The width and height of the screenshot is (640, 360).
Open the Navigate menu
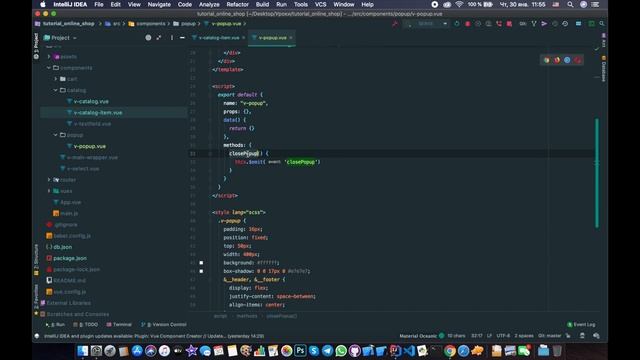(x=159, y=4)
